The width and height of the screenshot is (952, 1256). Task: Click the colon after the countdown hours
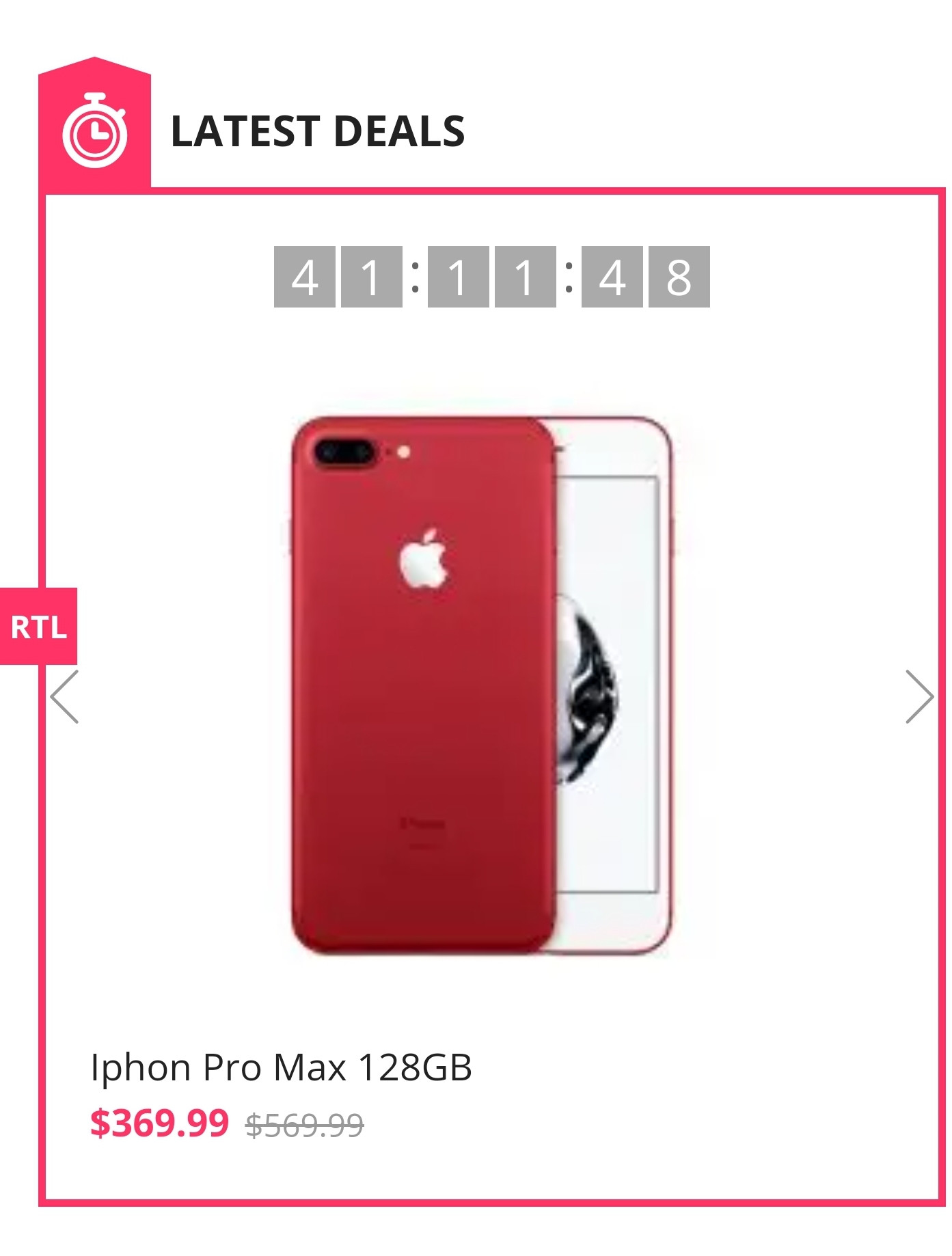[x=415, y=276]
